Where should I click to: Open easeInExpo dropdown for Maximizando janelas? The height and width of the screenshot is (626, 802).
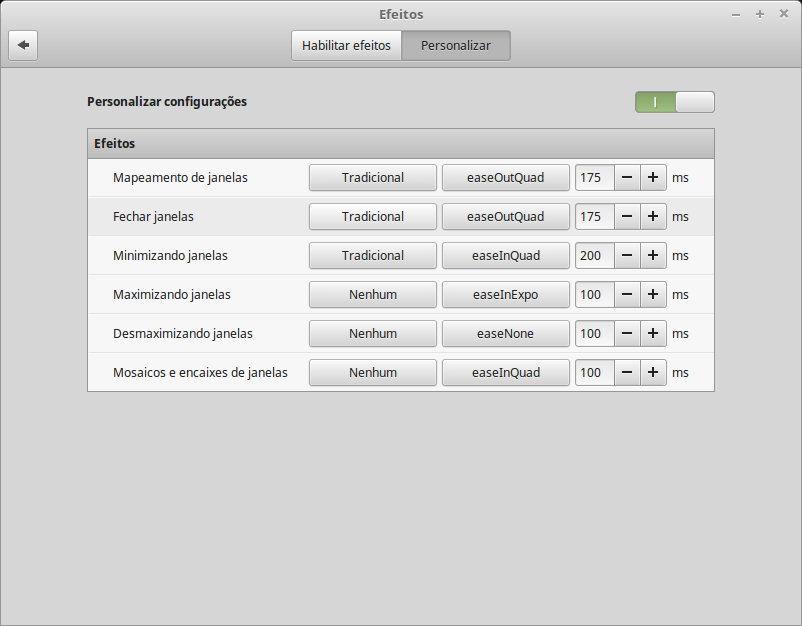pos(505,294)
